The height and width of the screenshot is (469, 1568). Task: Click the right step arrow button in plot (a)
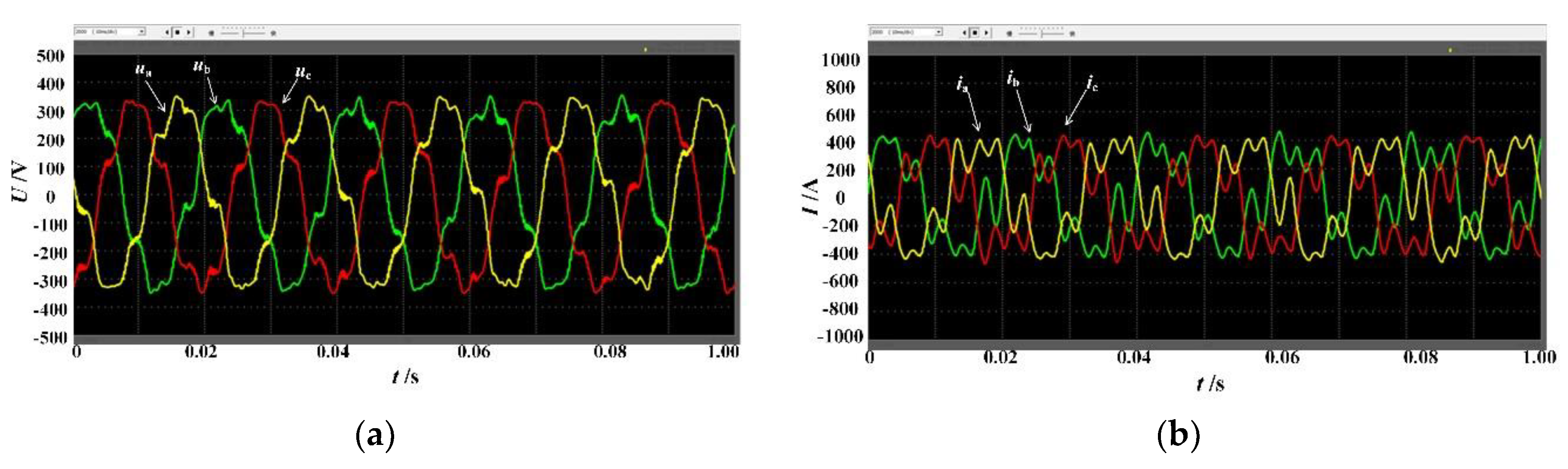coord(189,33)
